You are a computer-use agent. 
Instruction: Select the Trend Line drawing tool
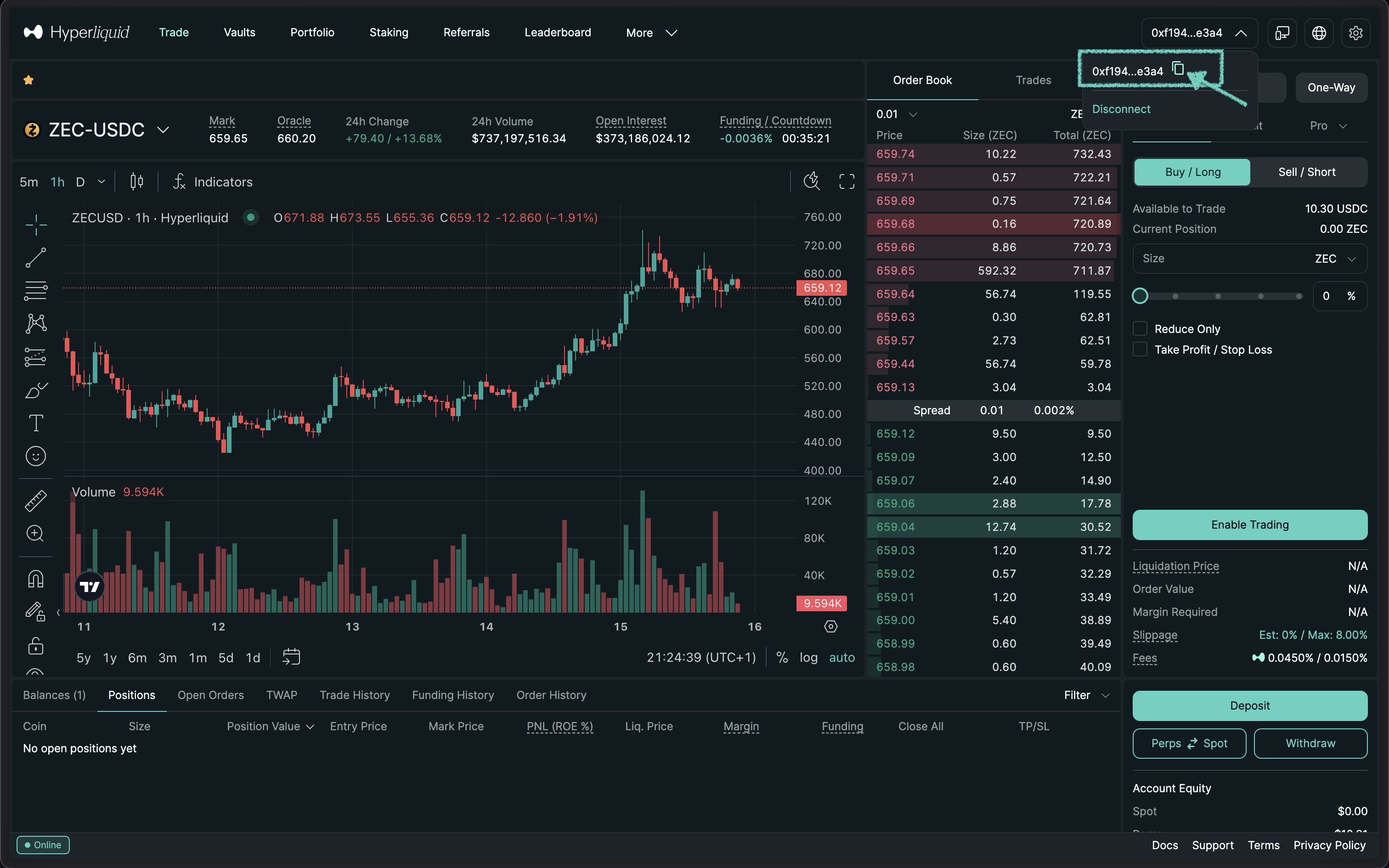[x=35, y=257]
